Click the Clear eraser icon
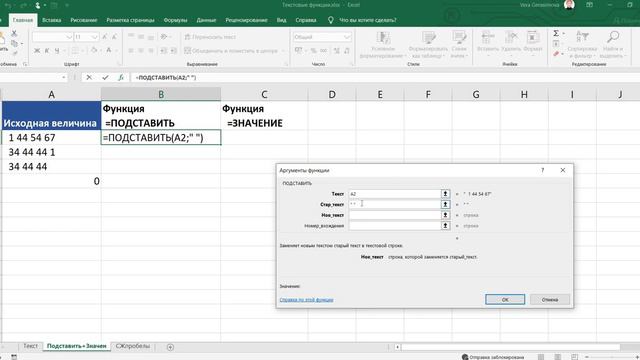 coord(556,53)
